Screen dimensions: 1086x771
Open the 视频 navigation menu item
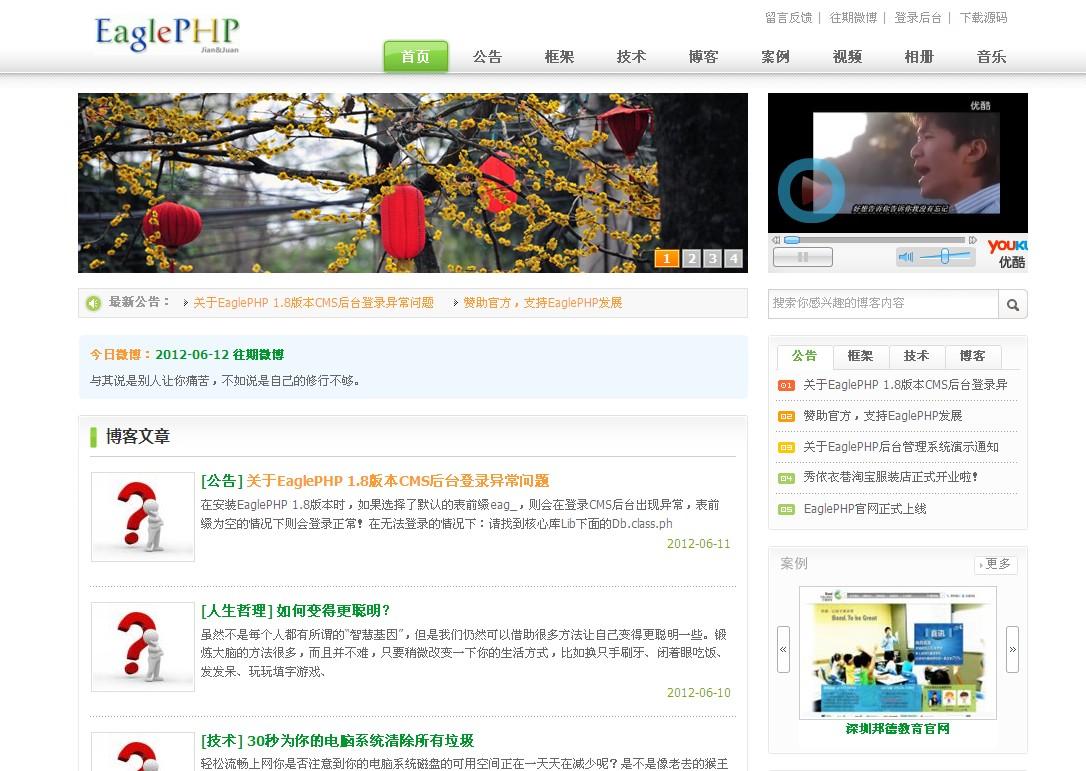848,57
